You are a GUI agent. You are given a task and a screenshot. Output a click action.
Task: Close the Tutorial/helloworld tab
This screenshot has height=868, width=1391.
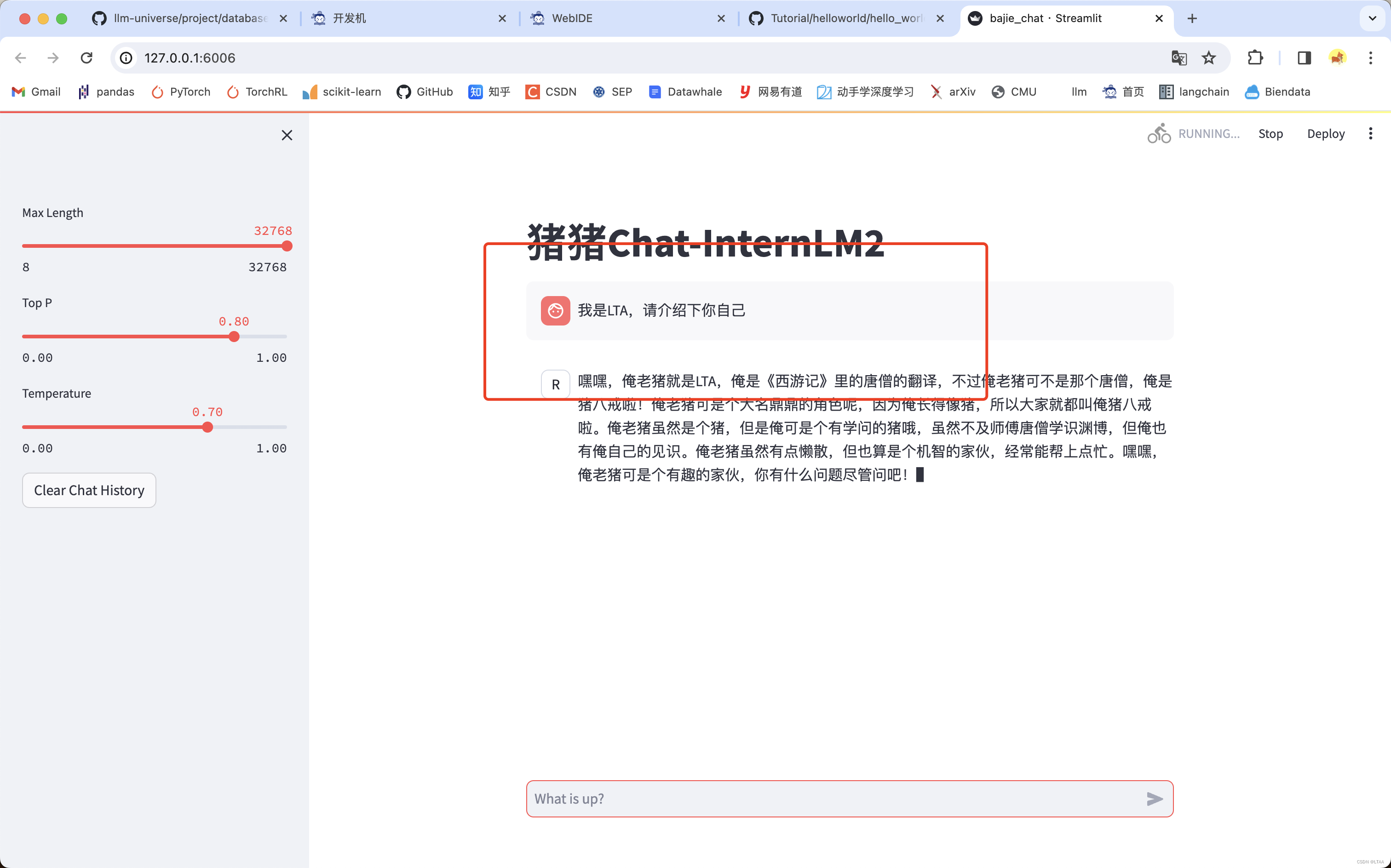click(940, 18)
